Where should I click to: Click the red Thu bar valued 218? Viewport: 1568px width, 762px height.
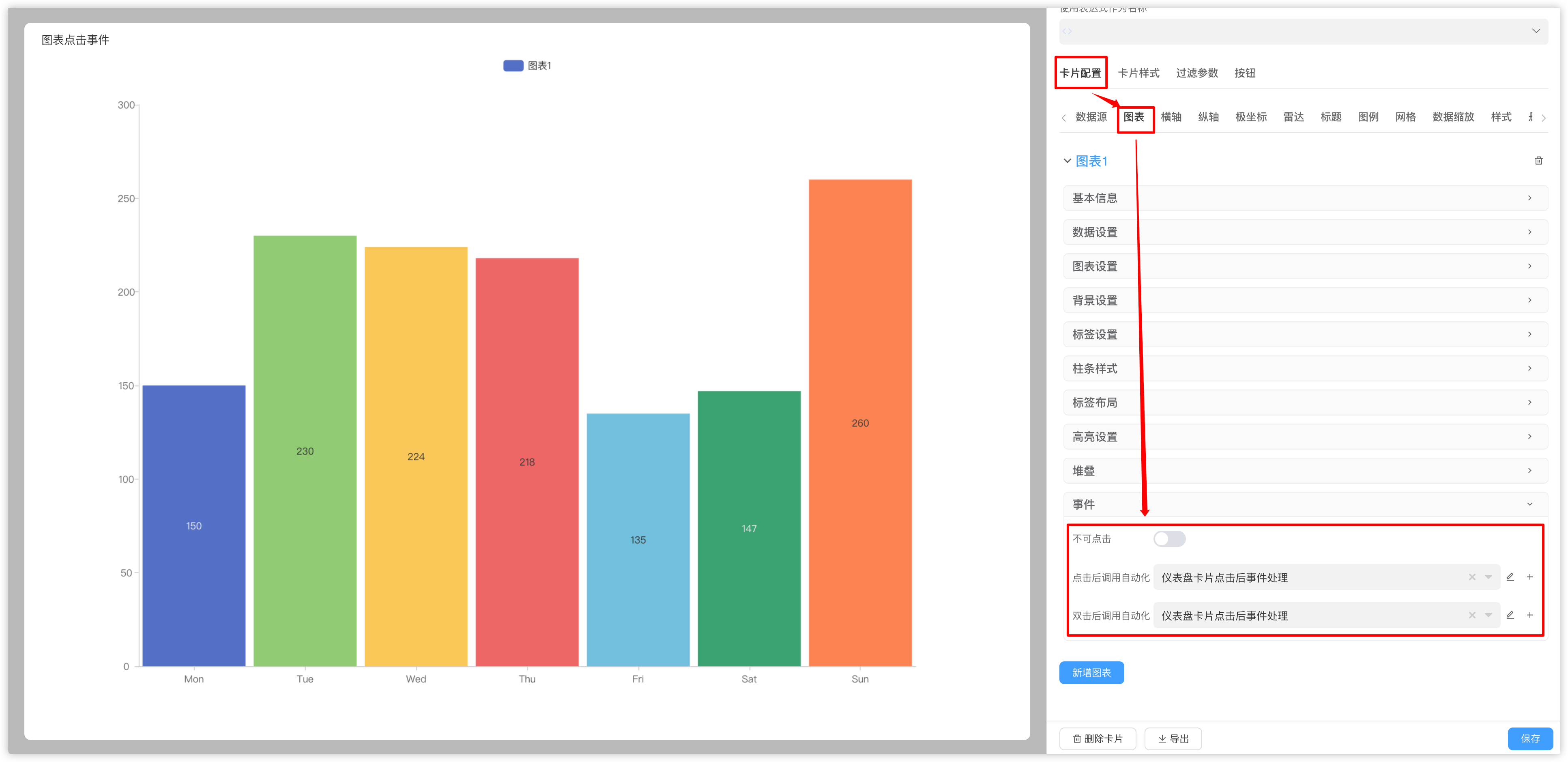point(526,462)
